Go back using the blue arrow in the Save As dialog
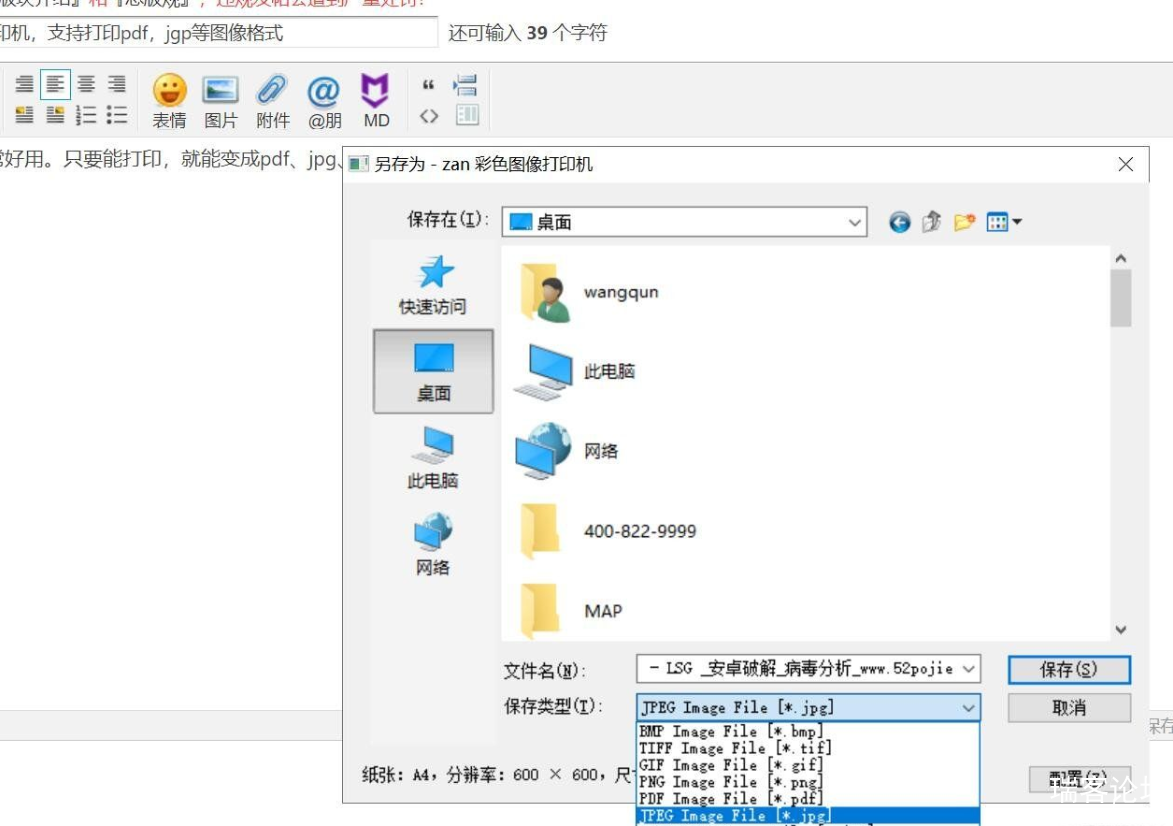 point(900,222)
